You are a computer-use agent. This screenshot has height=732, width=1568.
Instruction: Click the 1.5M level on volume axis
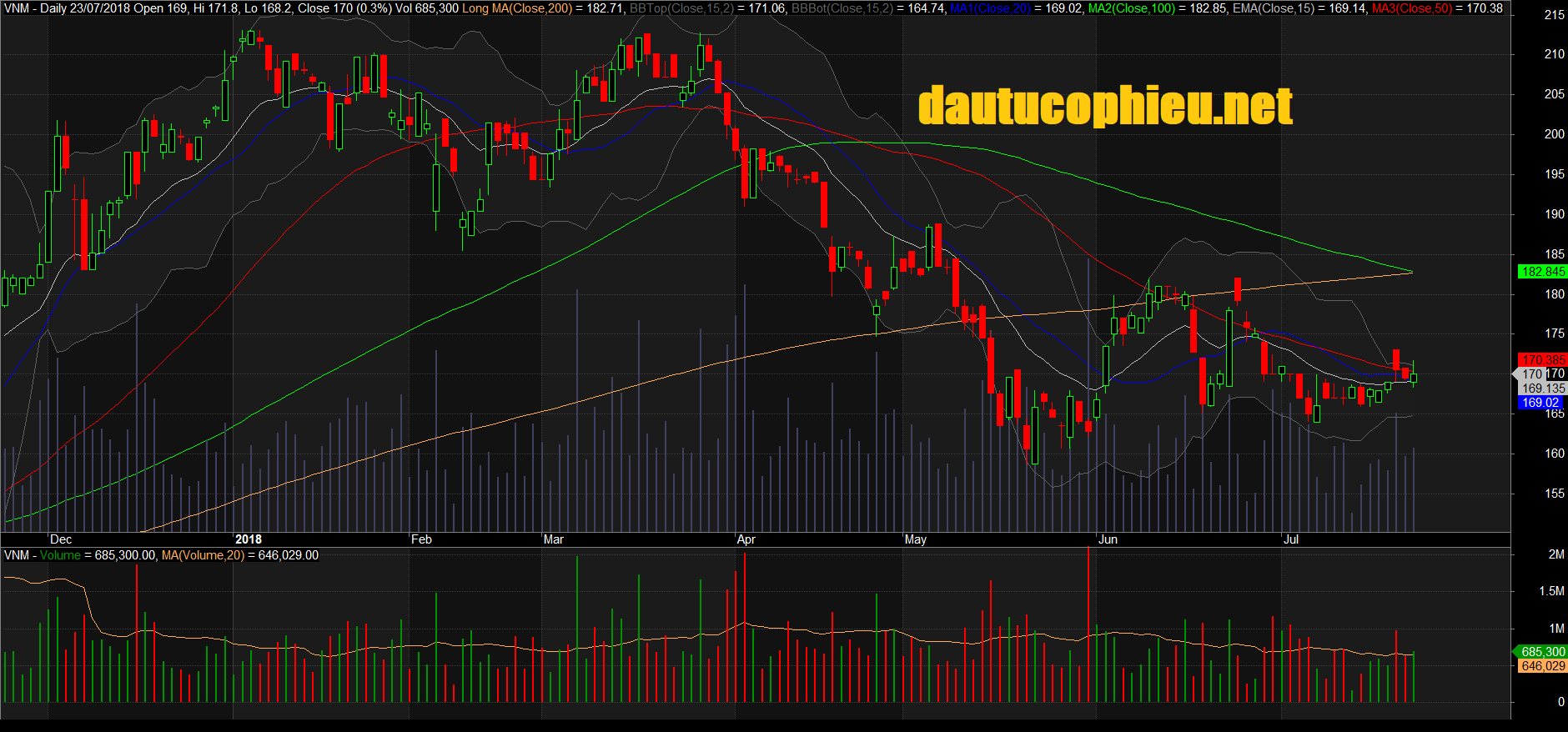1551,591
